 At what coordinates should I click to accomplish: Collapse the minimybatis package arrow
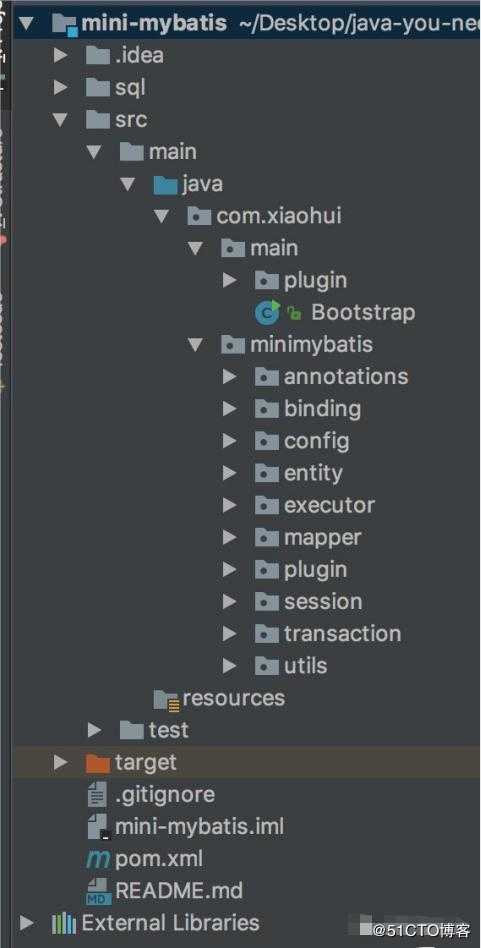[195, 345]
